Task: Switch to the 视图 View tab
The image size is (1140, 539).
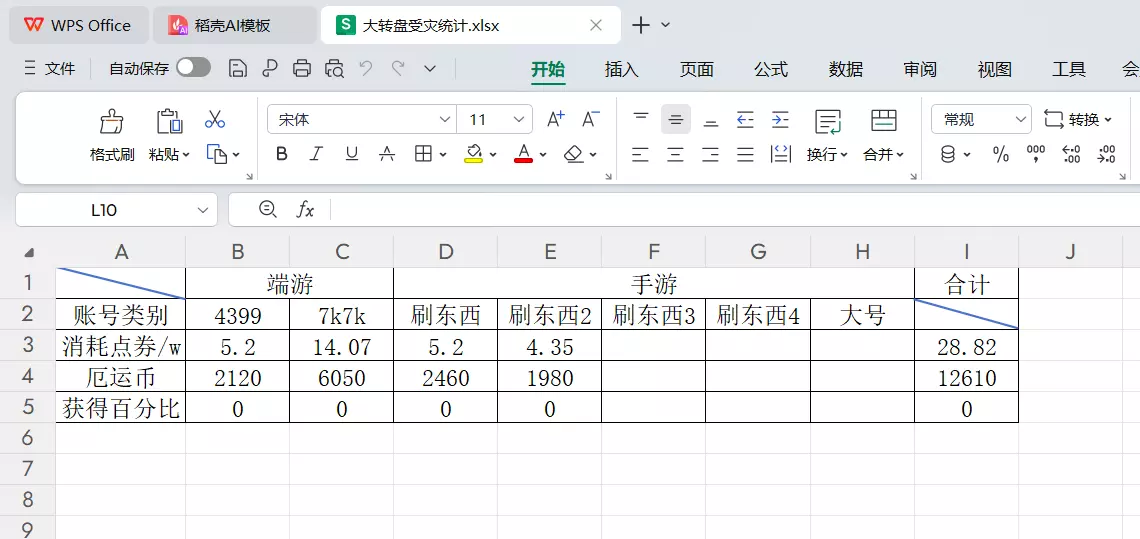Action: (x=995, y=69)
